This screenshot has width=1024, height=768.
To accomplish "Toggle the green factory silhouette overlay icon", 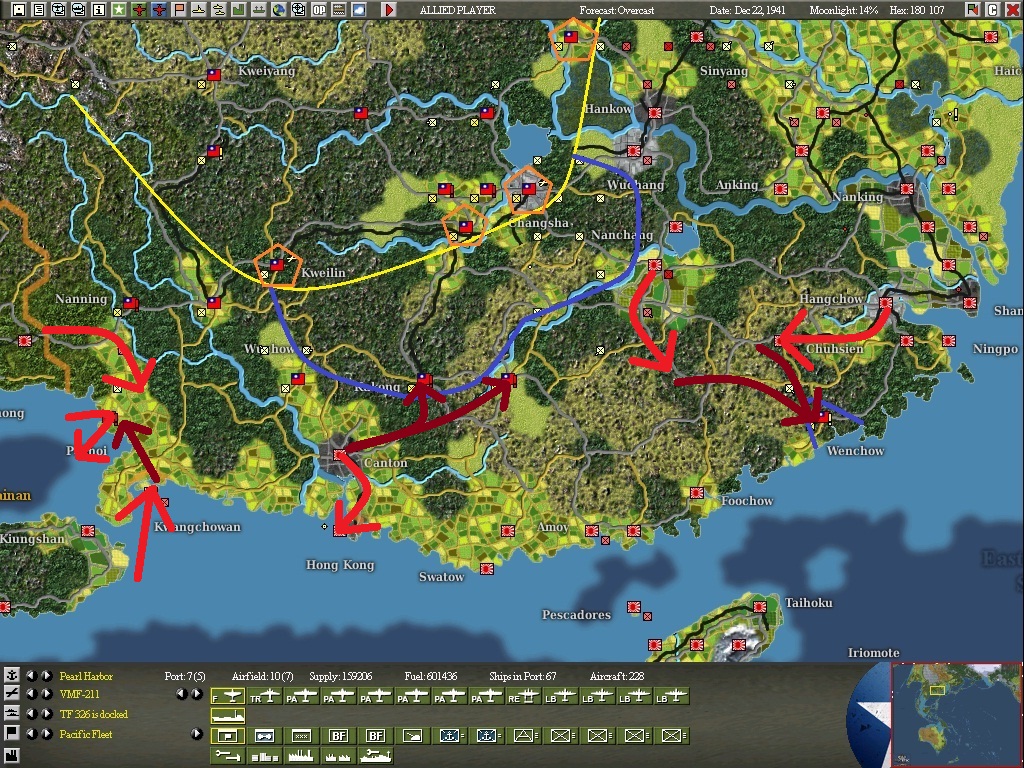I will coord(238,10).
